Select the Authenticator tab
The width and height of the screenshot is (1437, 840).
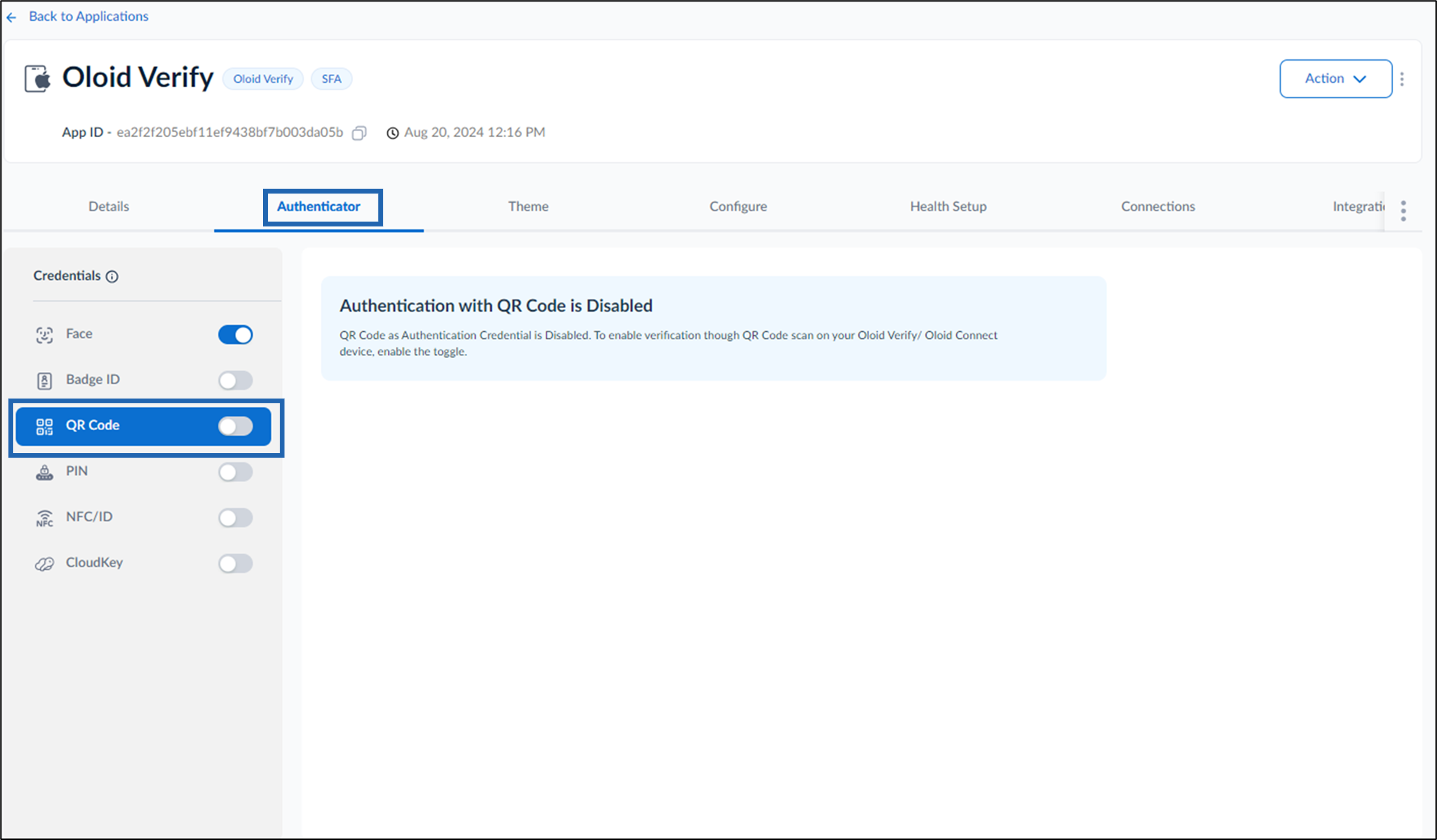[319, 206]
